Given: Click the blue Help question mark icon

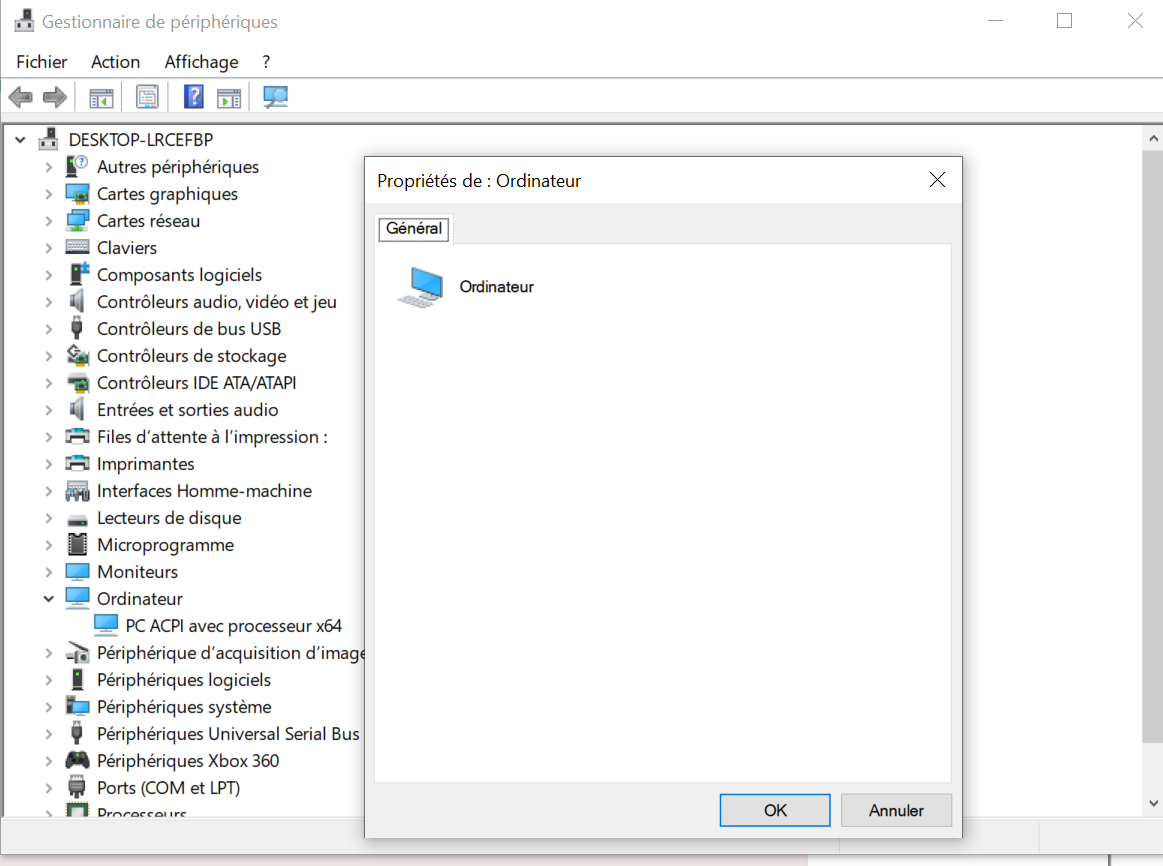Looking at the screenshot, I should [194, 97].
